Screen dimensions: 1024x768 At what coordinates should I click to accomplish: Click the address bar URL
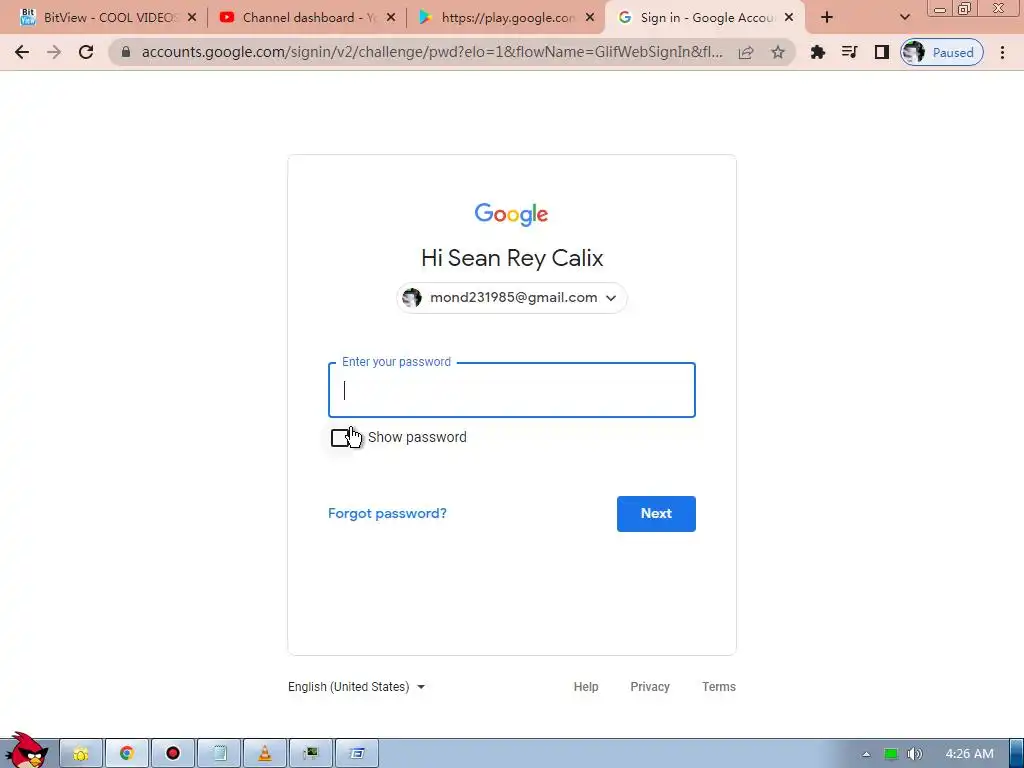[x=432, y=52]
